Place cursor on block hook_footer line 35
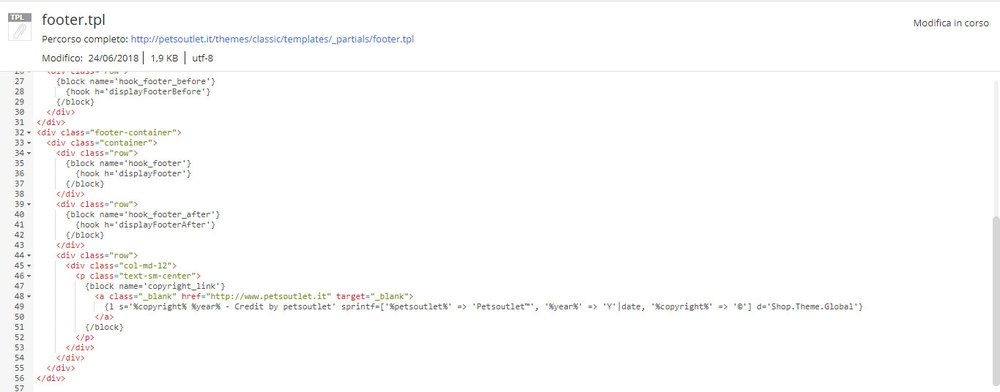Image resolution: width=1000 pixels, height=392 pixels. click(129, 163)
